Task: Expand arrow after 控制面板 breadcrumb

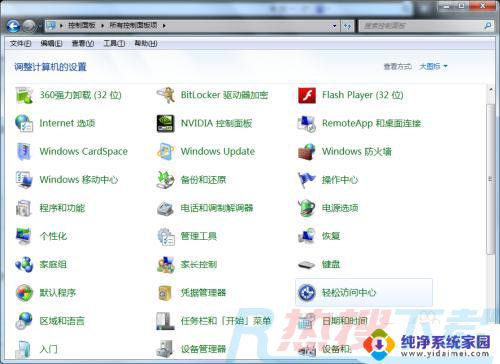Action: 102,26
